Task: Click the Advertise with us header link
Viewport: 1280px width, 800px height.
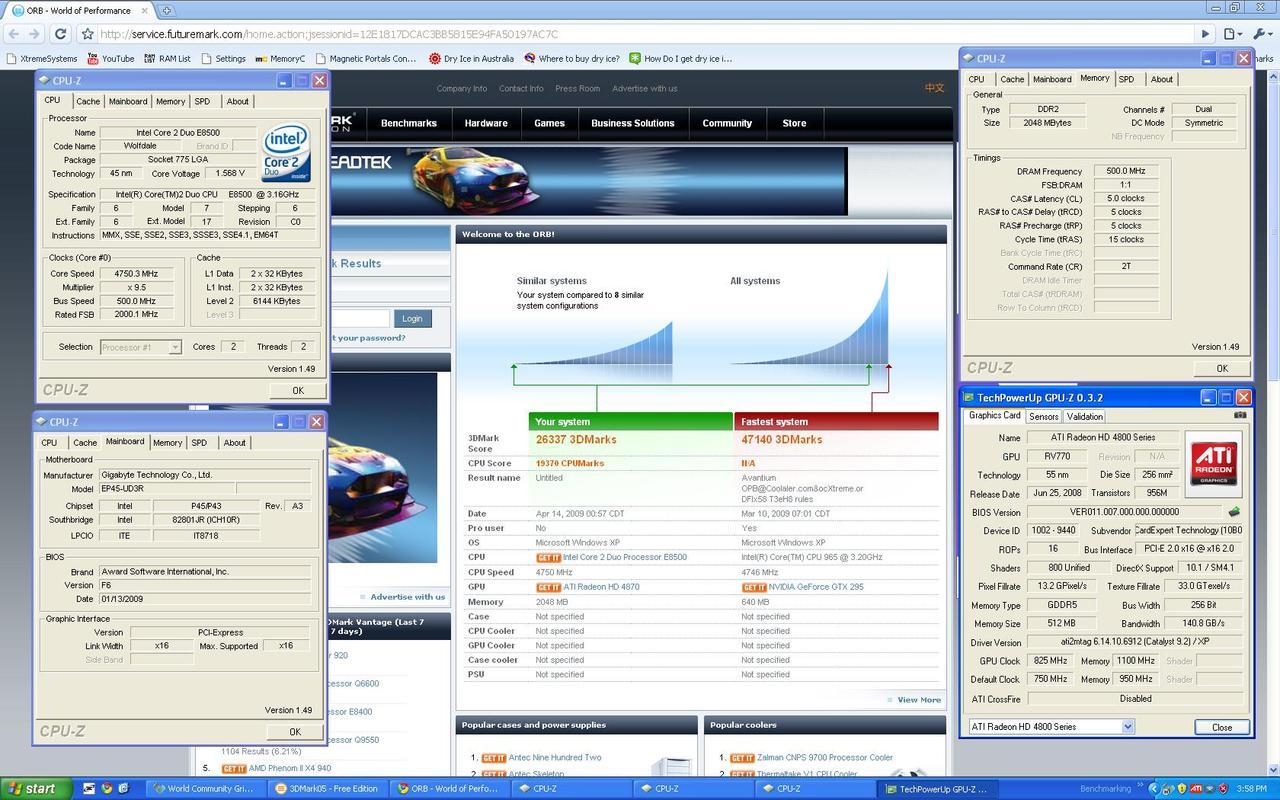Action: pos(645,88)
